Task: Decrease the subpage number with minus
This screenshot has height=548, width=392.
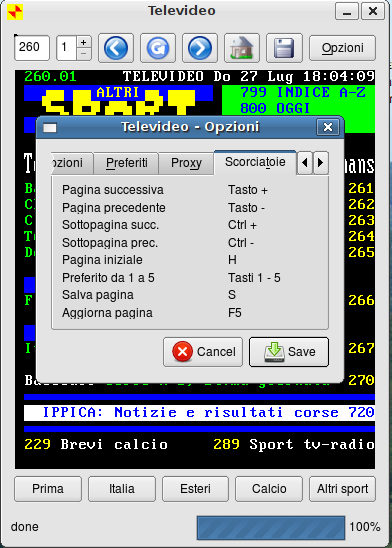Action: (84, 54)
